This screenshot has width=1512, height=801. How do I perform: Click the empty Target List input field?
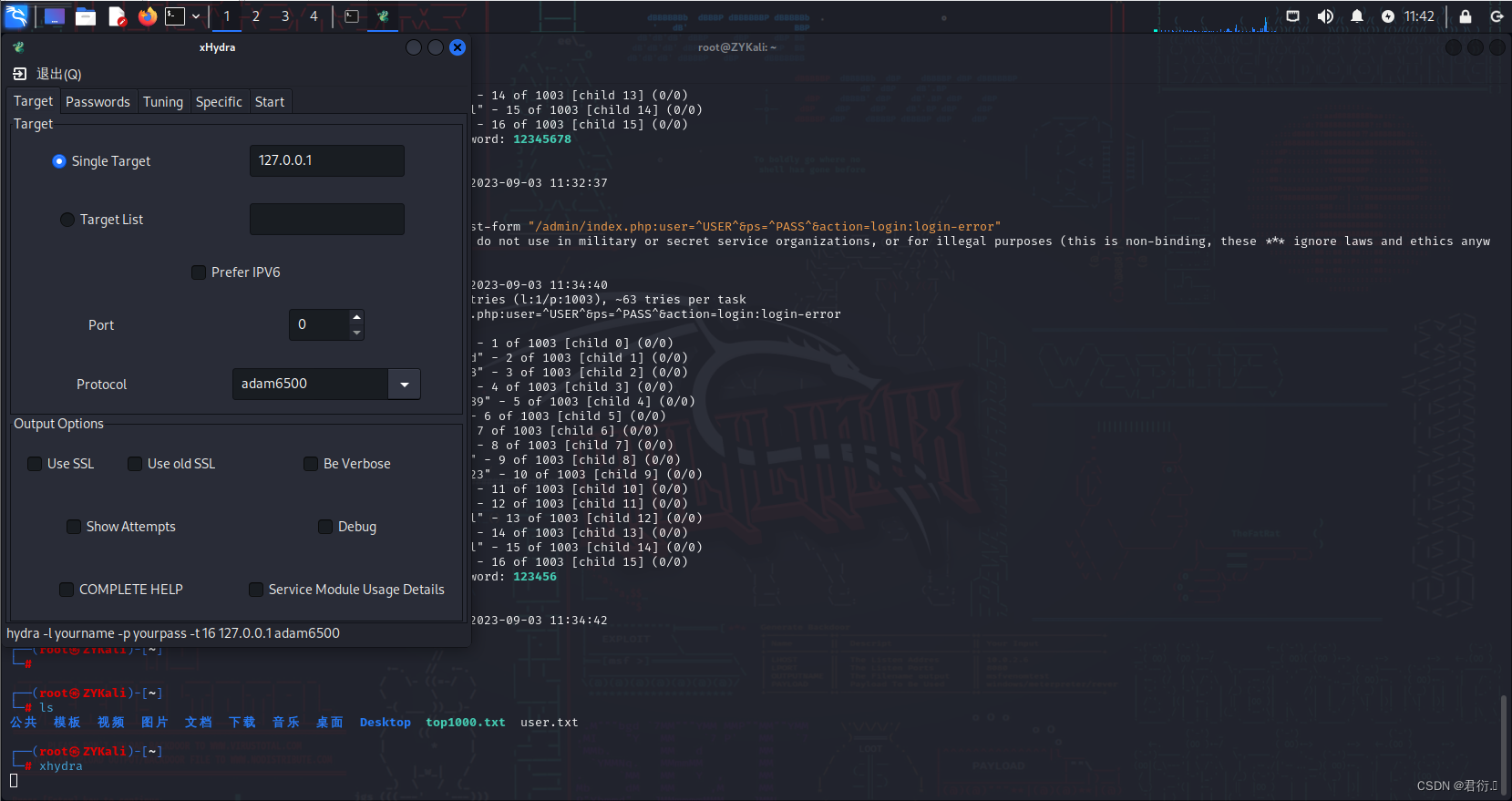click(x=327, y=219)
